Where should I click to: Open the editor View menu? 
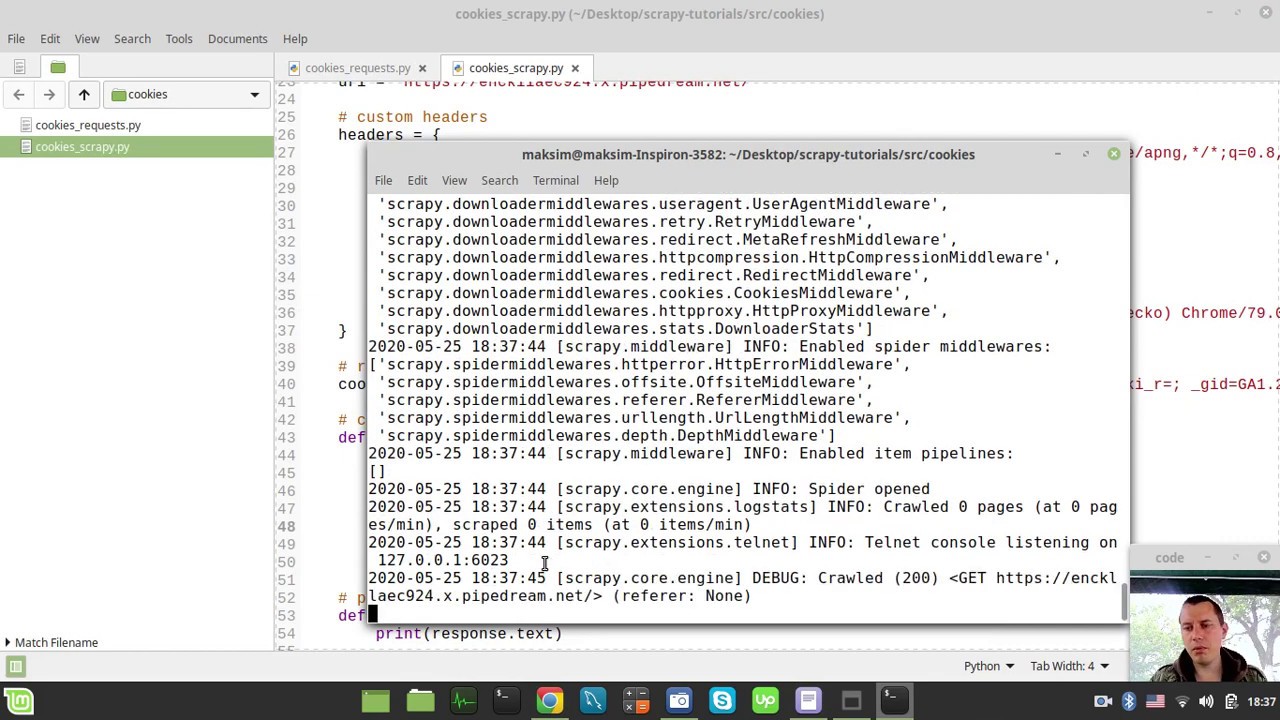pyautogui.click(x=87, y=39)
